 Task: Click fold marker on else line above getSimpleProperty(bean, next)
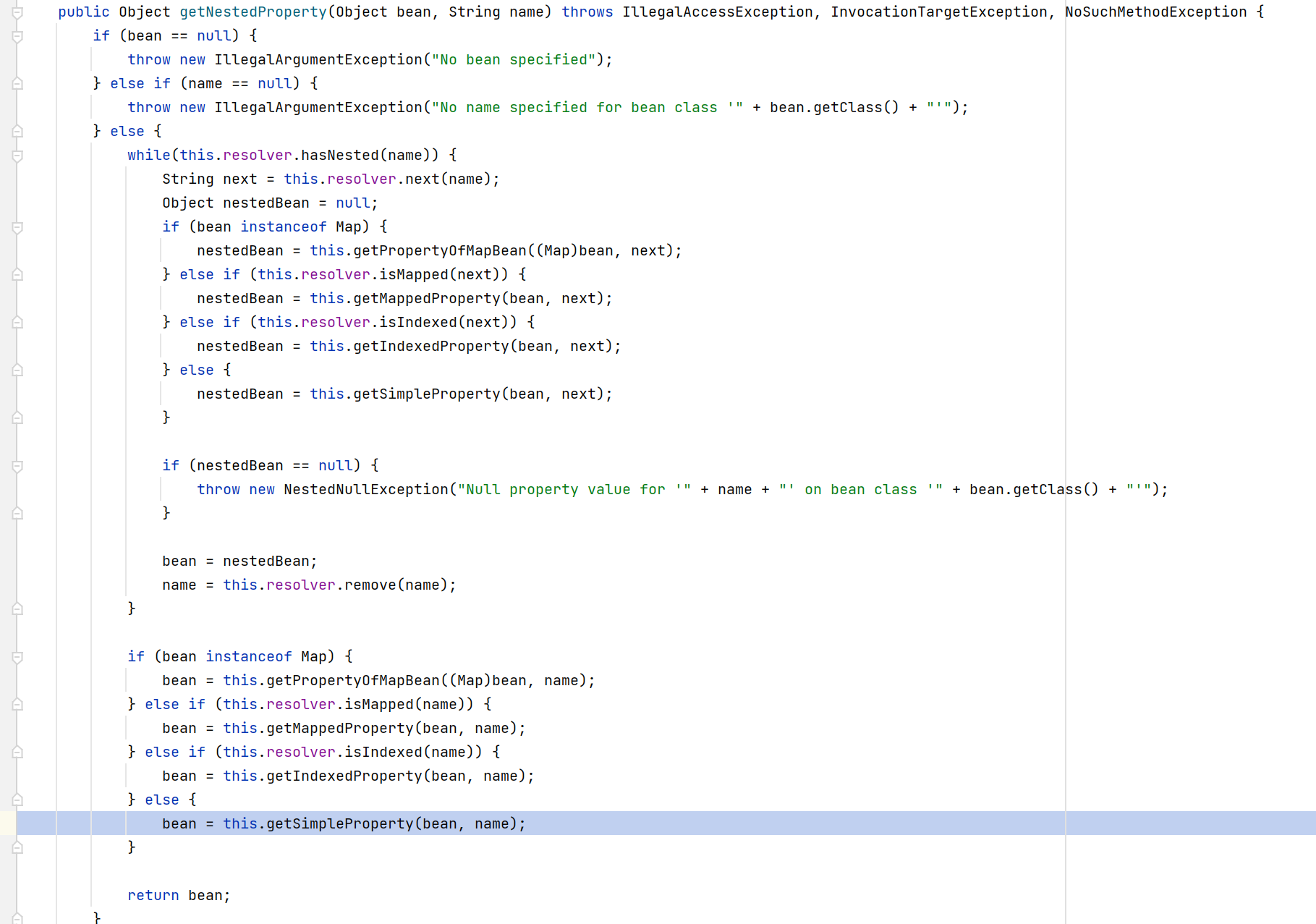tap(17, 370)
